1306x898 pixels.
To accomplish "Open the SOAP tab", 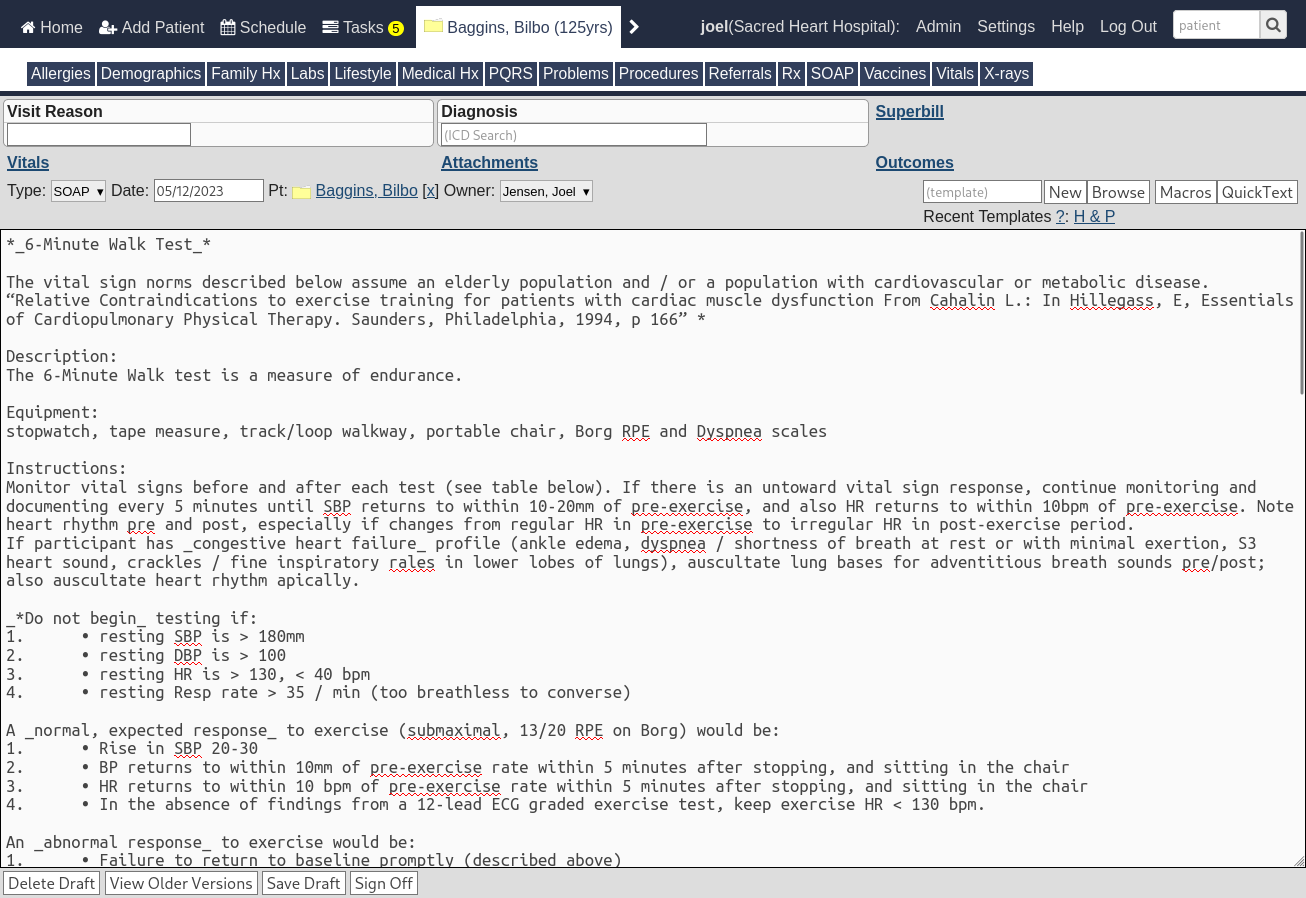I will [x=832, y=74].
